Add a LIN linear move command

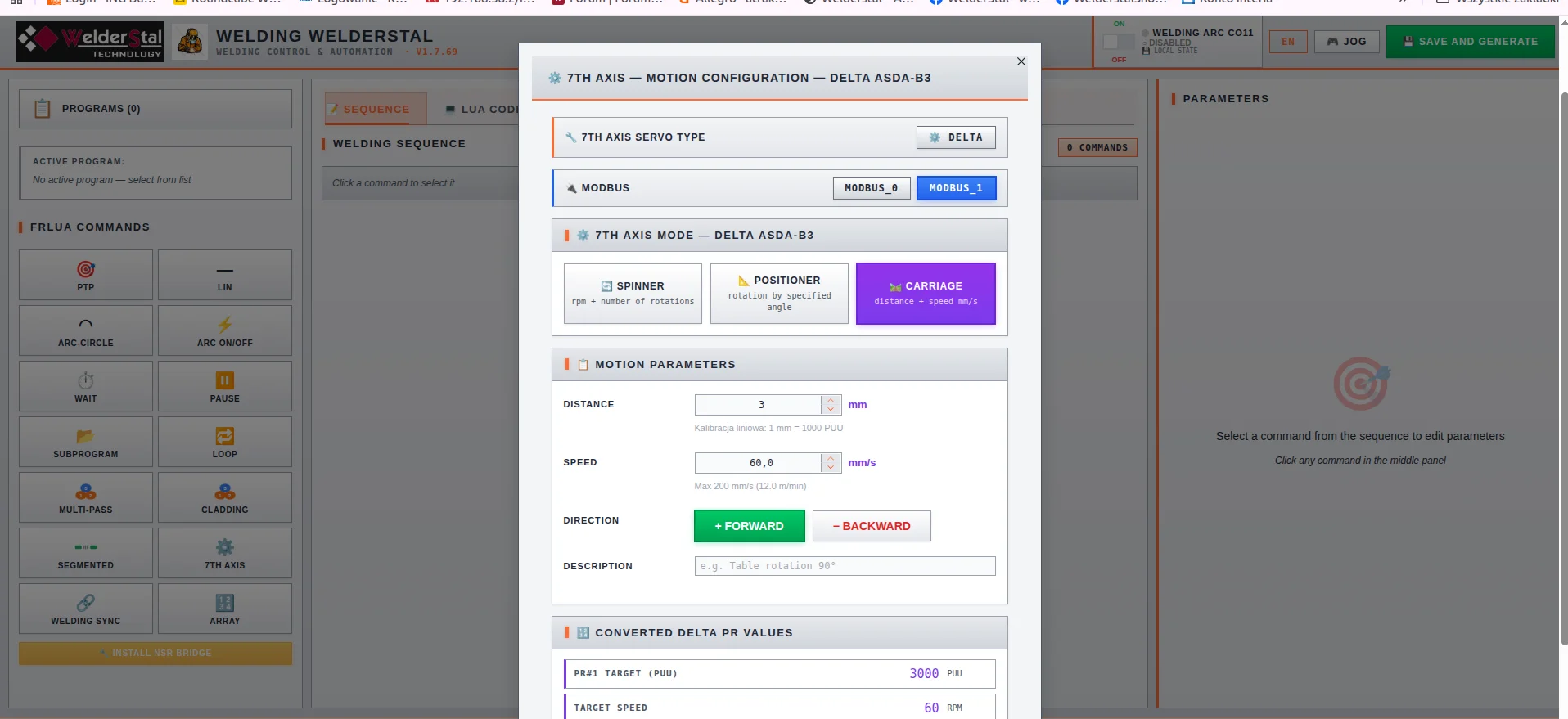[x=225, y=275]
